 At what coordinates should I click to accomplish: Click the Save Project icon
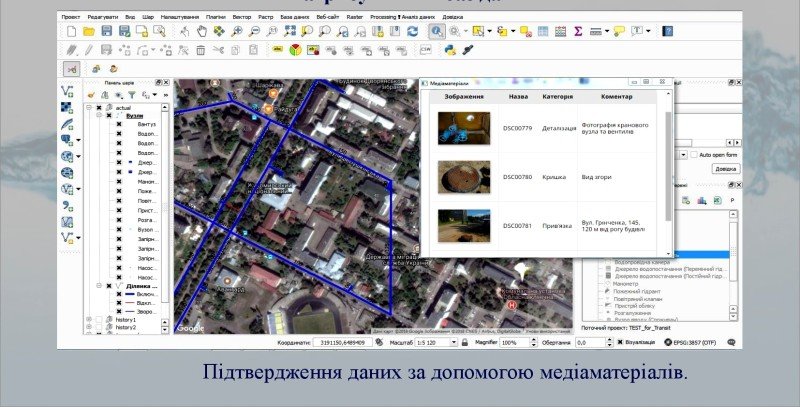[x=107, y=32]
